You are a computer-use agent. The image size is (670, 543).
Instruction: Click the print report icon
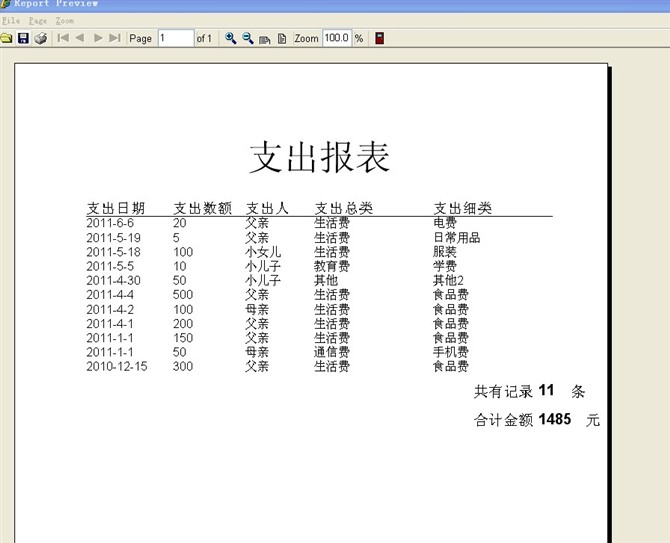point(41,38)
